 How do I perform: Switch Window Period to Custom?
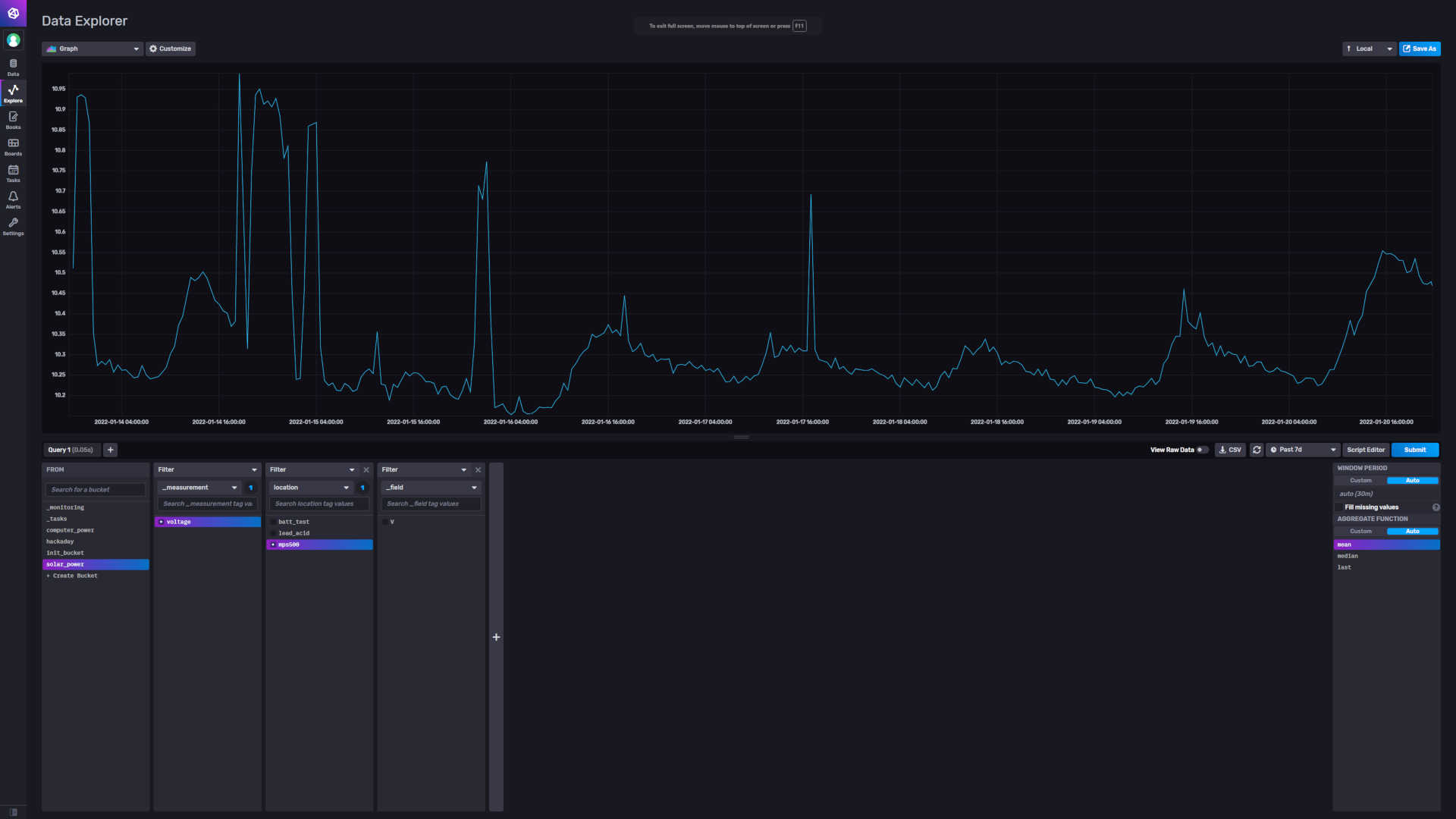click(x=1360, y=481)
